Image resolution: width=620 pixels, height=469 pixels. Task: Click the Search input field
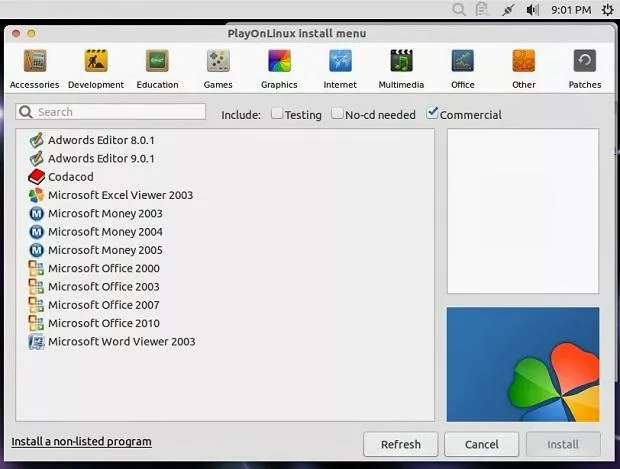point(112,112)
